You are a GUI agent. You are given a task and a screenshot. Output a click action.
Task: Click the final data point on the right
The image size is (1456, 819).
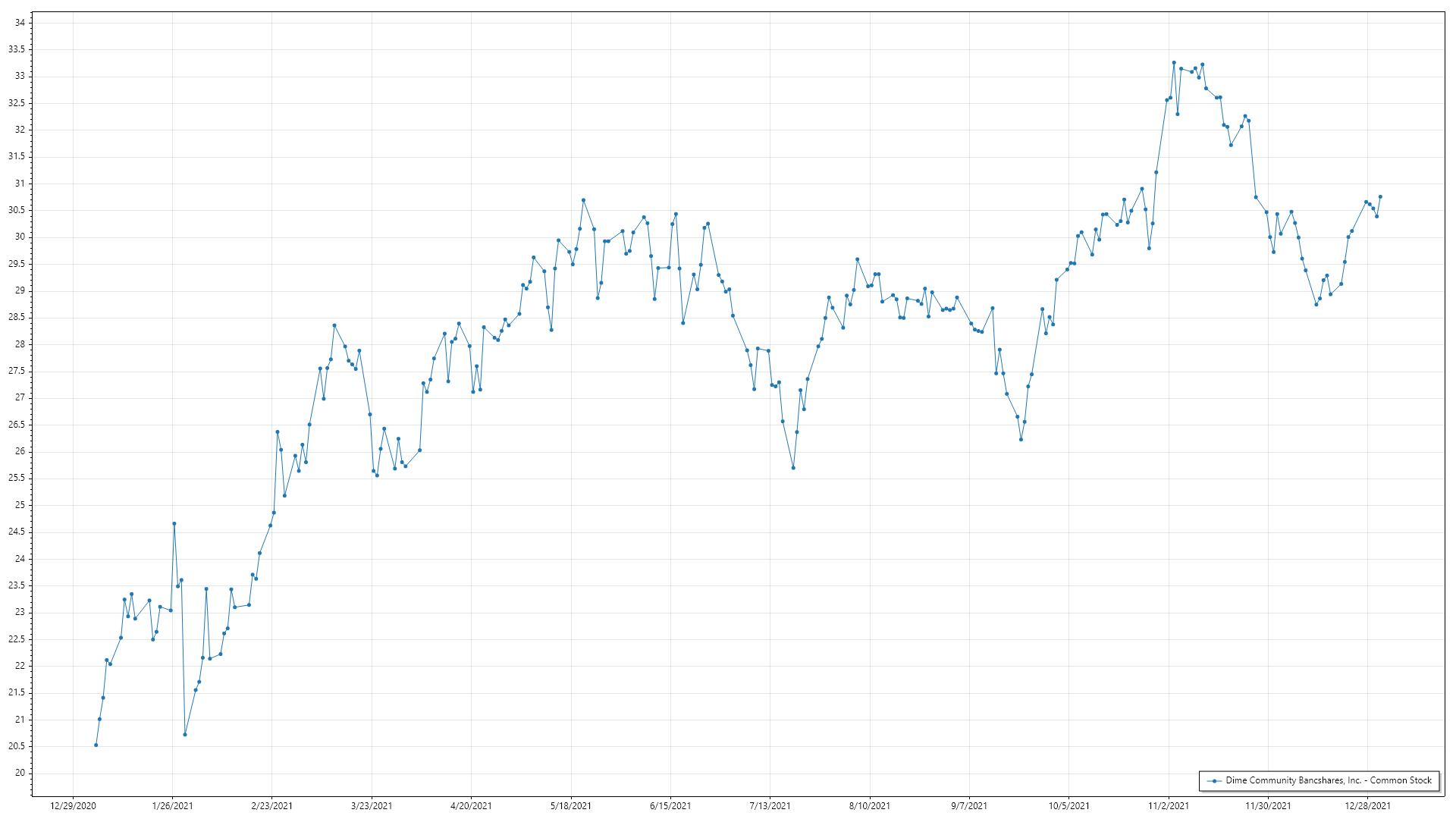[1380, 196]
